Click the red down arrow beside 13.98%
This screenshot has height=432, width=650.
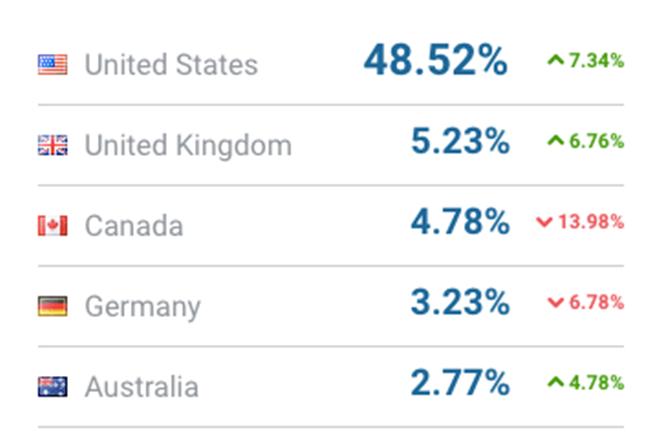pos(544,222)
